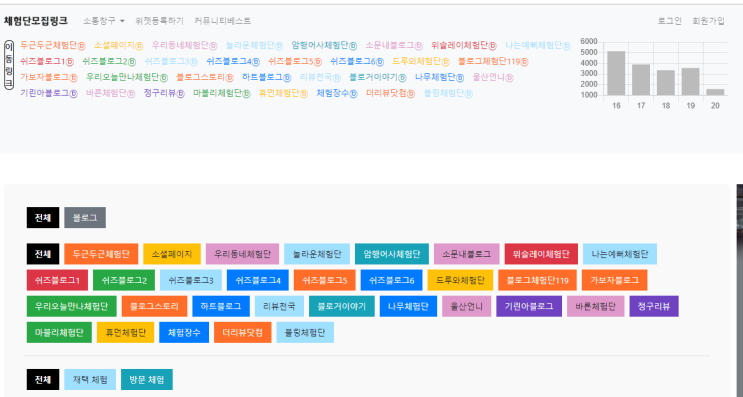The image size is (743, 397).
Task: Filter by orange 두근두근체험단 button
Action: tap(101, 254)
